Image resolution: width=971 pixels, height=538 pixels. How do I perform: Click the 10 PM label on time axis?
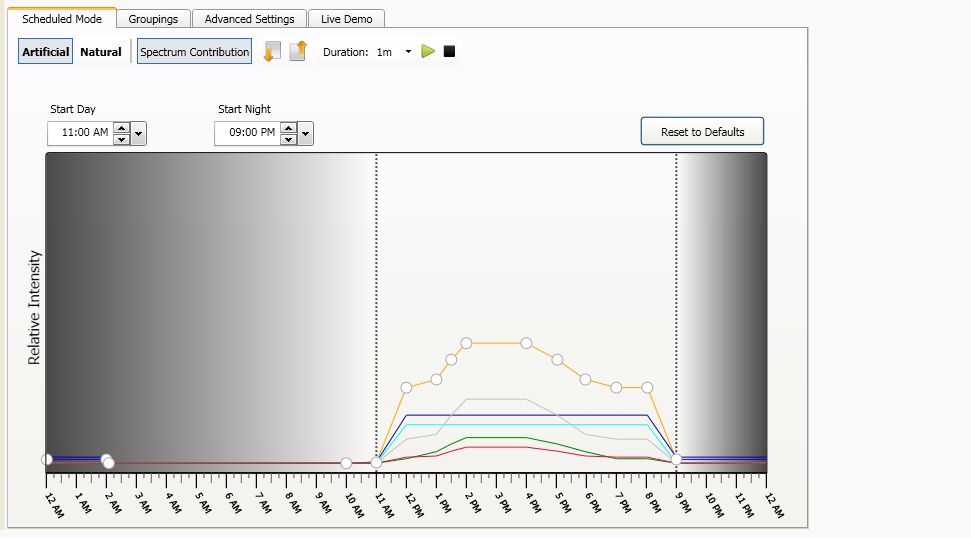pos(713,504)
